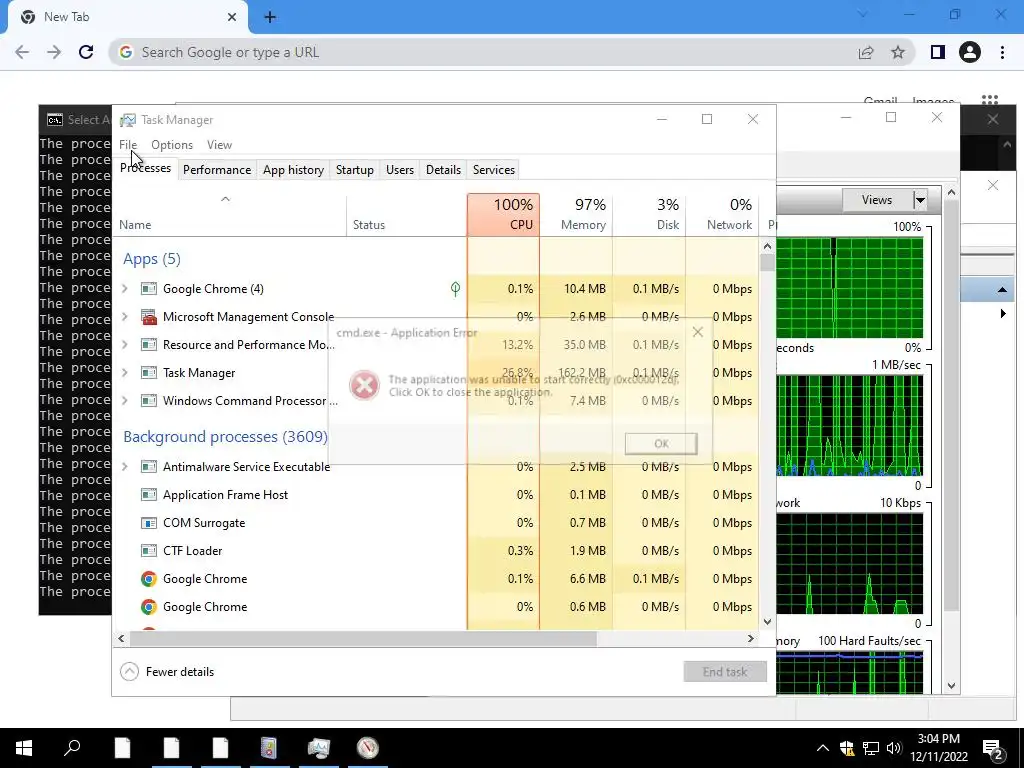Select the Processes tab
Screen dimensions: 1024x768
coord(145,168)
